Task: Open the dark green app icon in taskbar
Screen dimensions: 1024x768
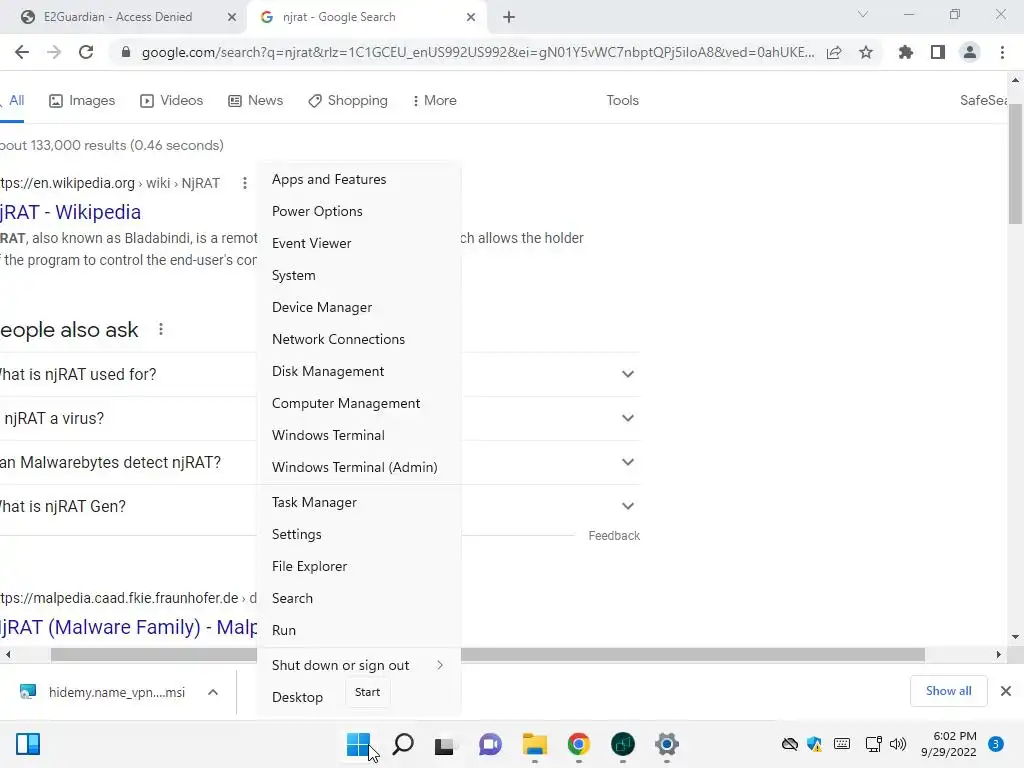Action: pyautogui.click(x=623, y=744)
